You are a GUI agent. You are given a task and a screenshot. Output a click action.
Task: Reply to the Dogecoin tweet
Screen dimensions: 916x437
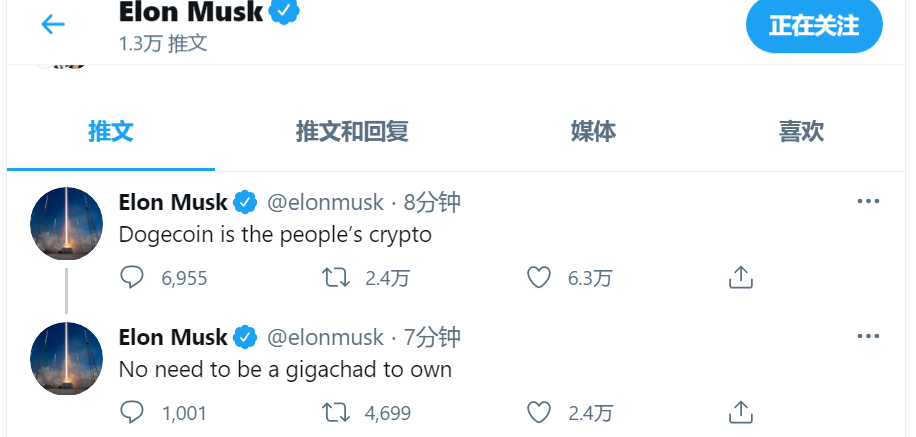(132, 277)
